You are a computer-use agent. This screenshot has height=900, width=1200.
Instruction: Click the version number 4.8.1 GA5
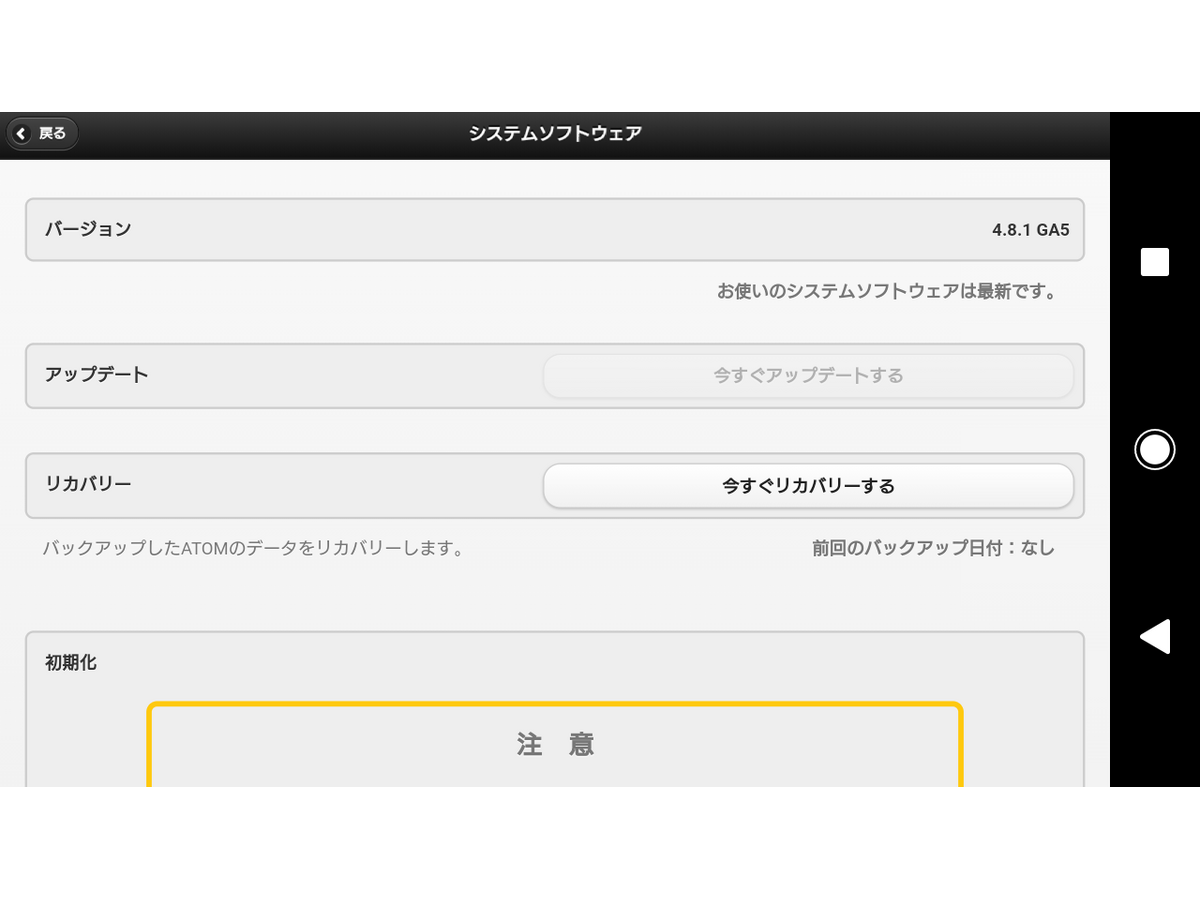point(1030,230)
